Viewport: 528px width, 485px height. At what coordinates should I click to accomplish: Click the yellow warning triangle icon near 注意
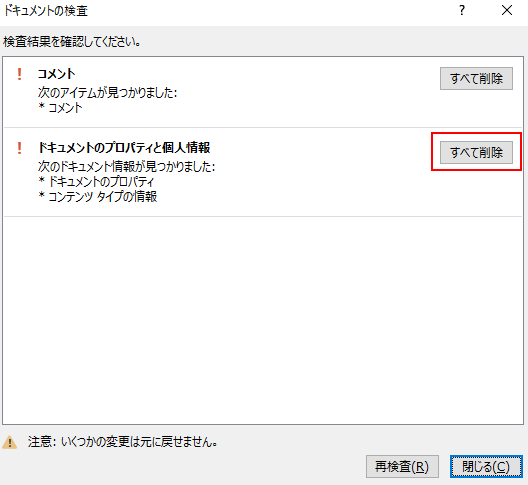(9, 442)
